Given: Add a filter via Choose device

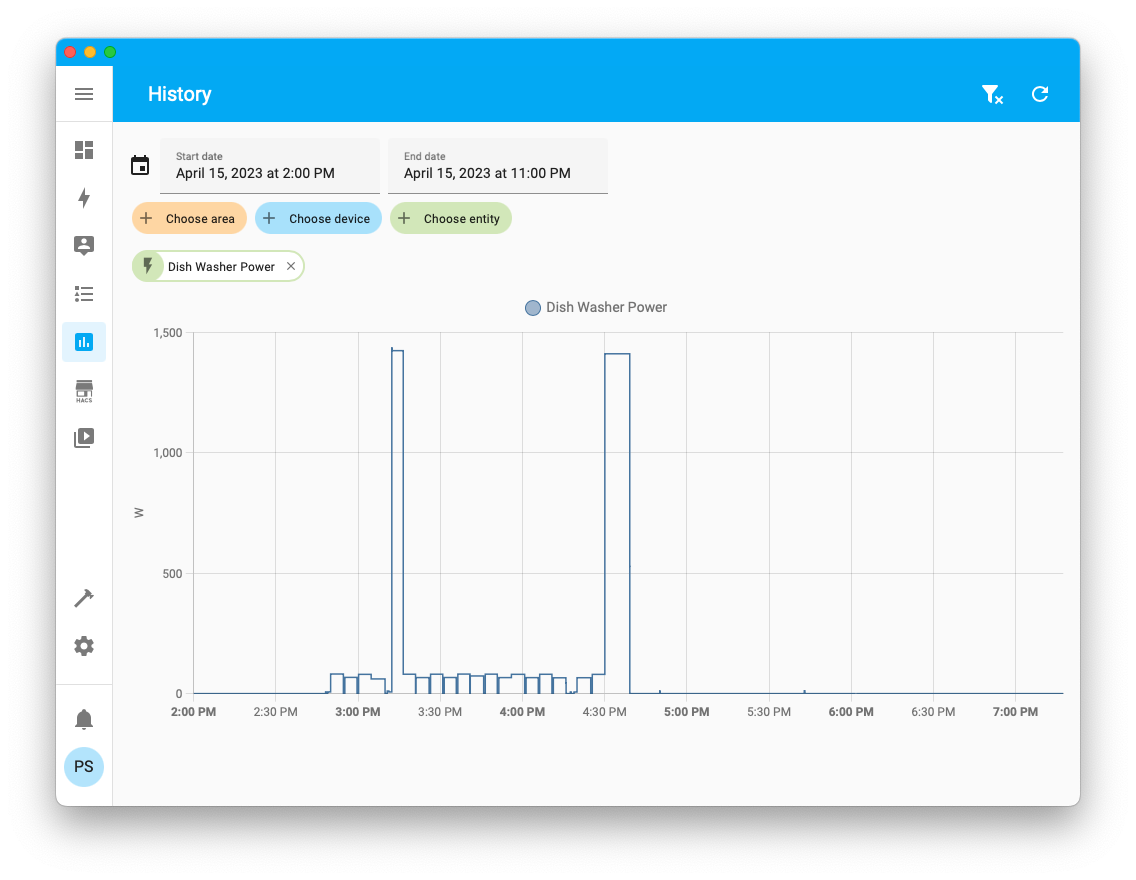Looking at the screenshot, I should pyautogui.click(x=318, y=219).
